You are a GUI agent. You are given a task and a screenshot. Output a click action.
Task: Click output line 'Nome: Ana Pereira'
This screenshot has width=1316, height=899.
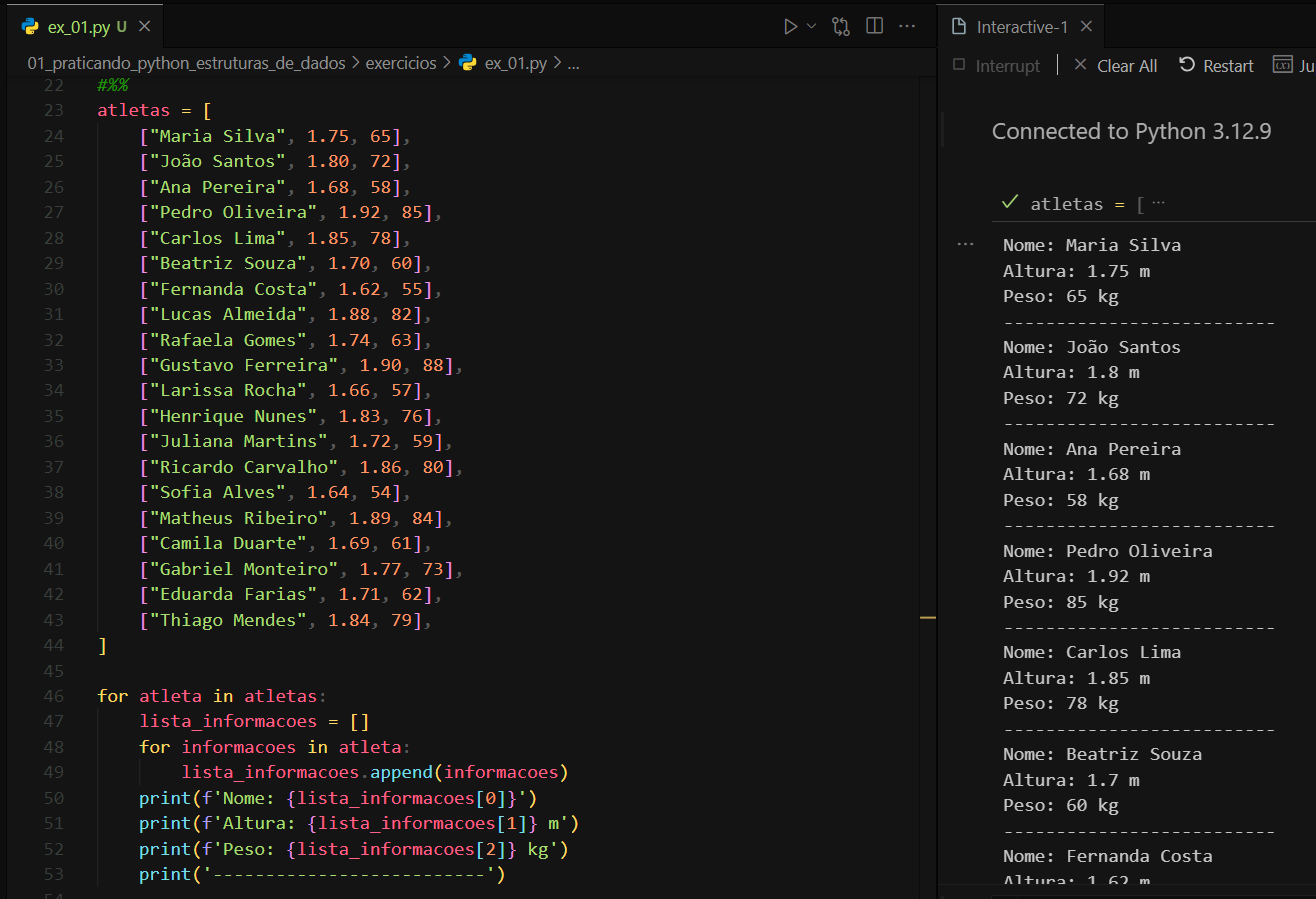tap(1092, 449)
